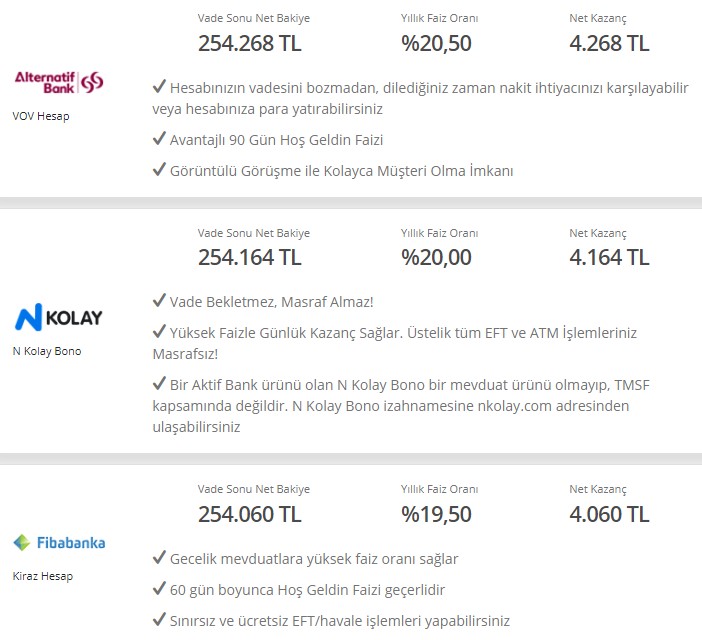The width and height of the screenshot is (702, 640).
Task: Click checkmark beside 'Sınırsız ve ücretsiz EFT/havale'
Action: point(159,619)
